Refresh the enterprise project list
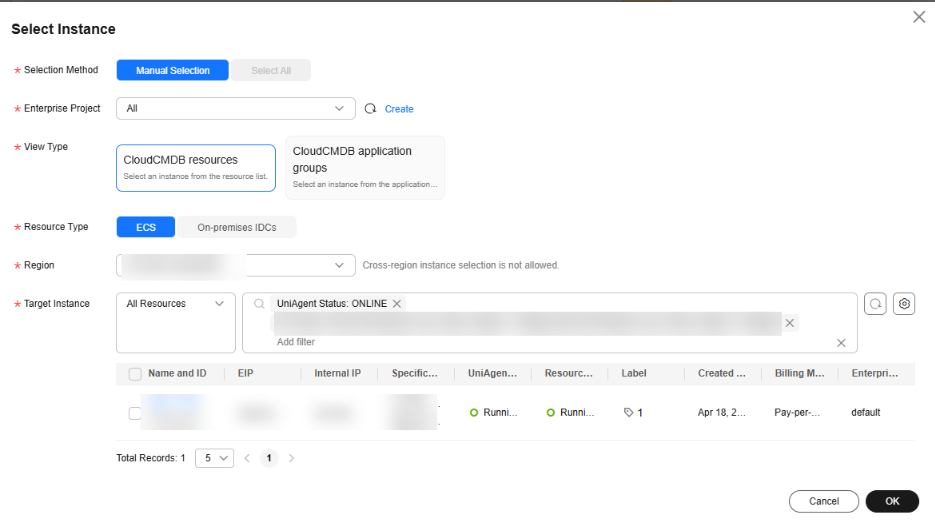935x521 pixels. pyautogui.click(x=370, y=109)
